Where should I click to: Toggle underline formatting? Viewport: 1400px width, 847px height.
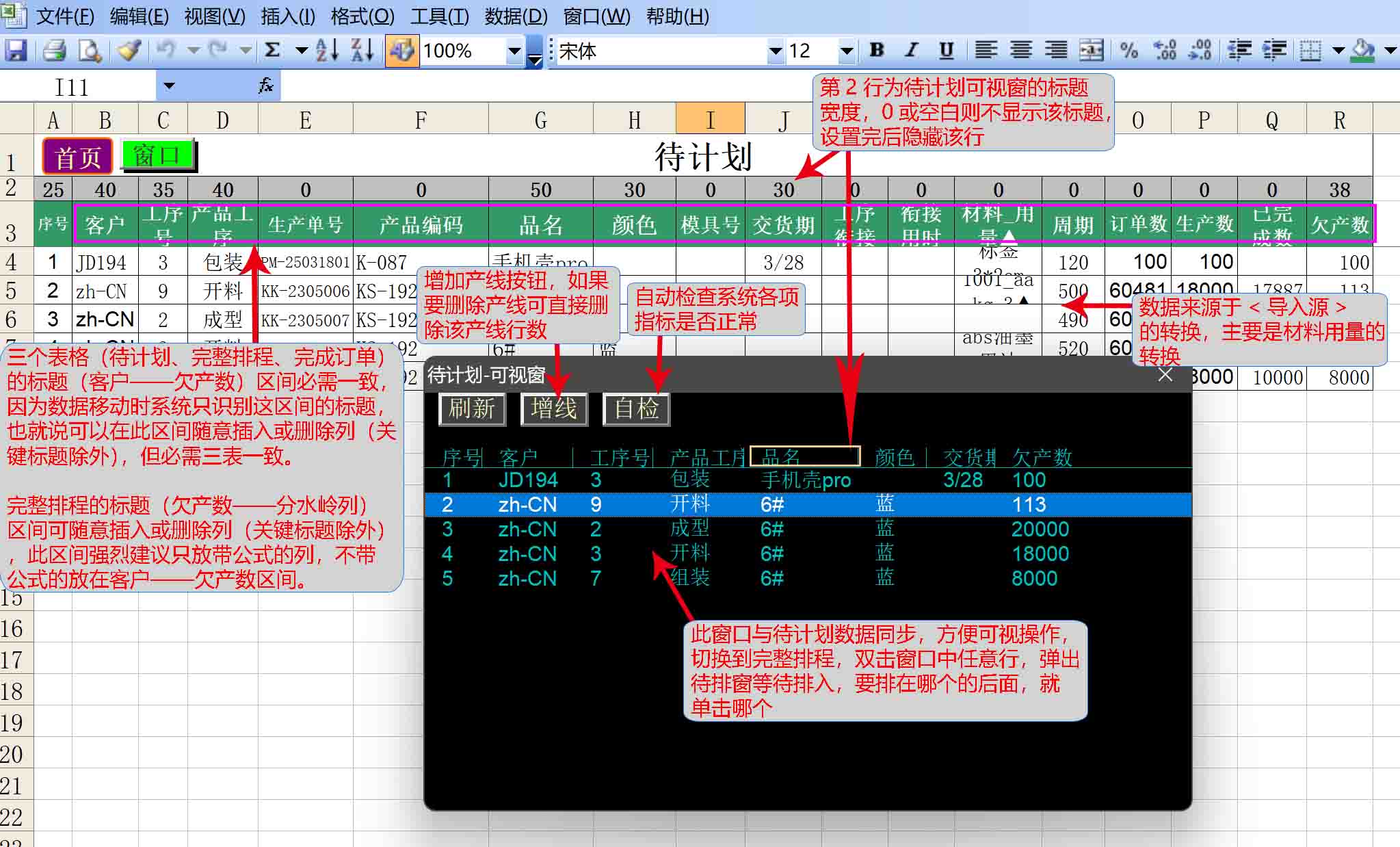pyautogui.click(x=946, y=50)
